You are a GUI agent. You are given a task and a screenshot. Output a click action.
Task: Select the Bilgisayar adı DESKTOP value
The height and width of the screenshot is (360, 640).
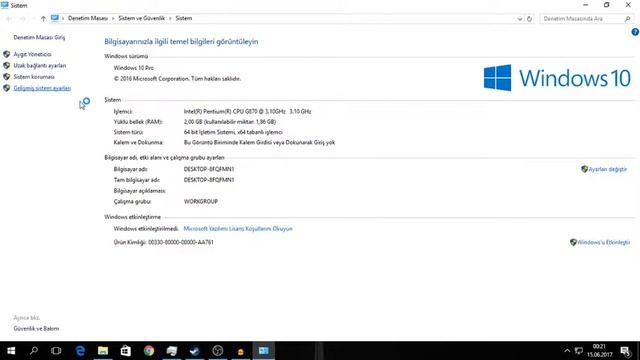coord(209,169)
